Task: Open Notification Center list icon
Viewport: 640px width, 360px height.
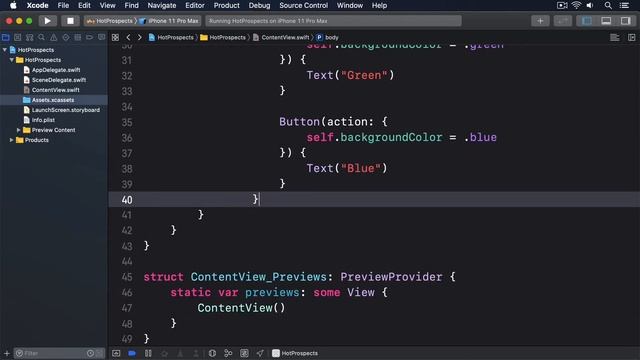Action: pos(624,5)
